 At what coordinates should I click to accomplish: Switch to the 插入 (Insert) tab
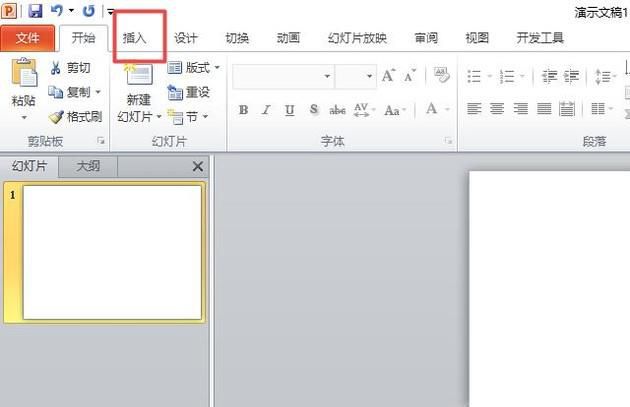pyautogui.click(x=135, y=38)
